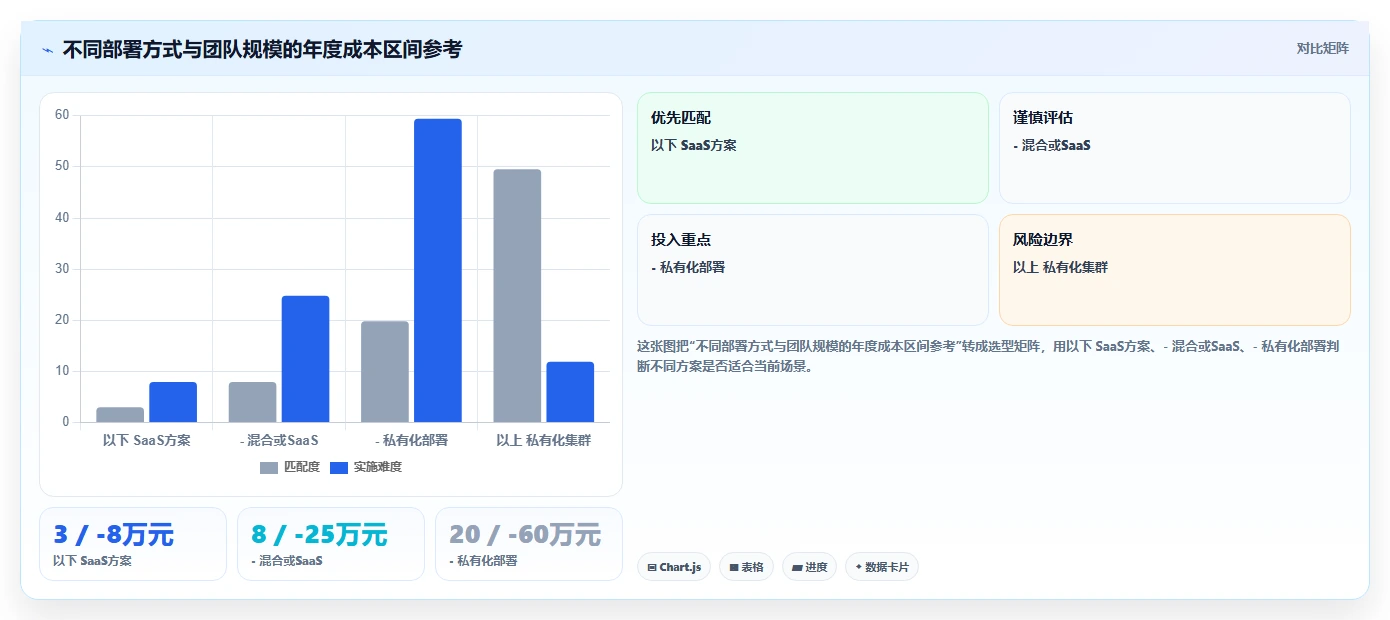
Task: Click text - 私有化部署 in 投入重点 card
Action: [x=688, y=267]
